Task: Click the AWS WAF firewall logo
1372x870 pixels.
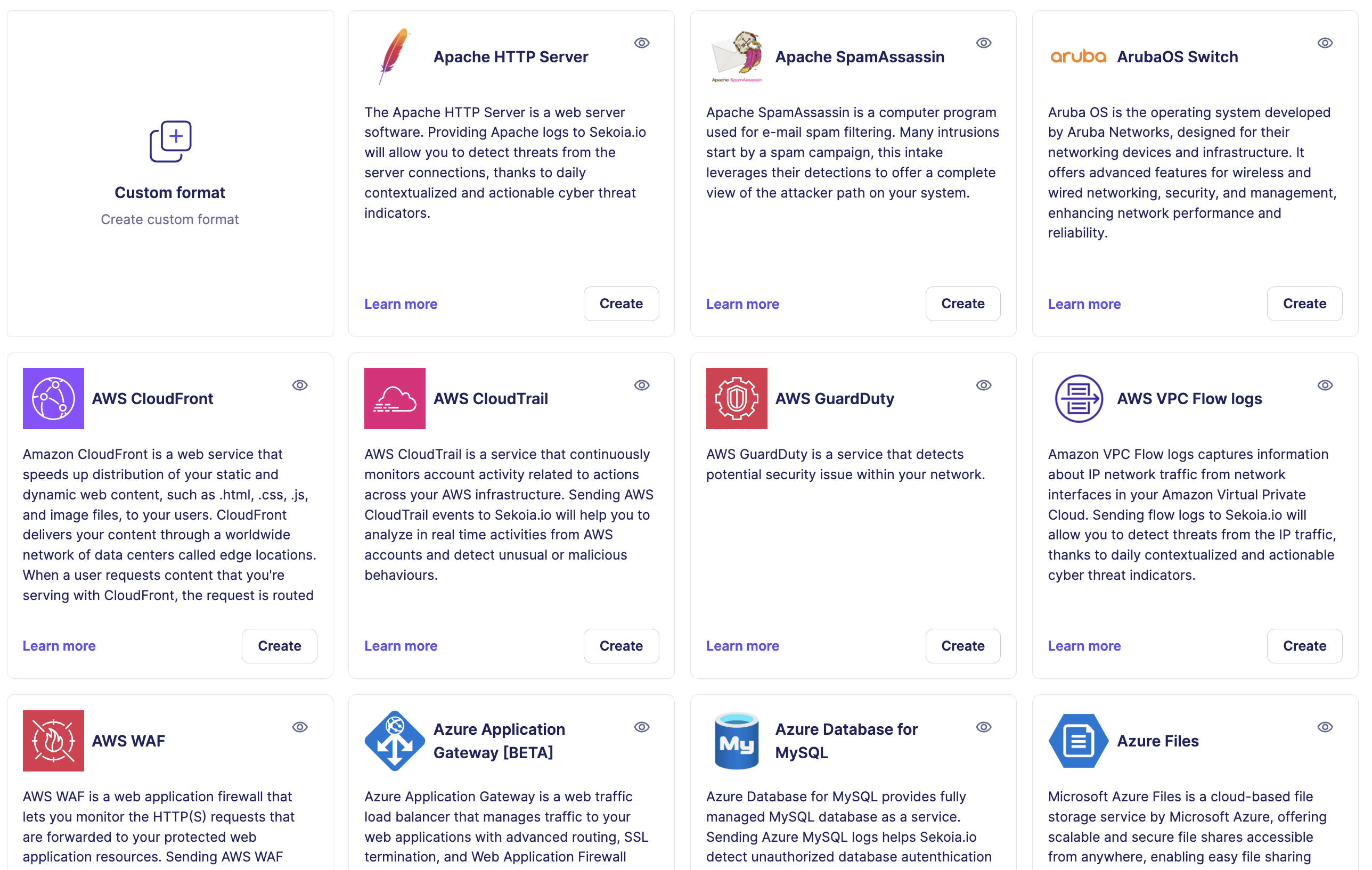Action: 54,740
